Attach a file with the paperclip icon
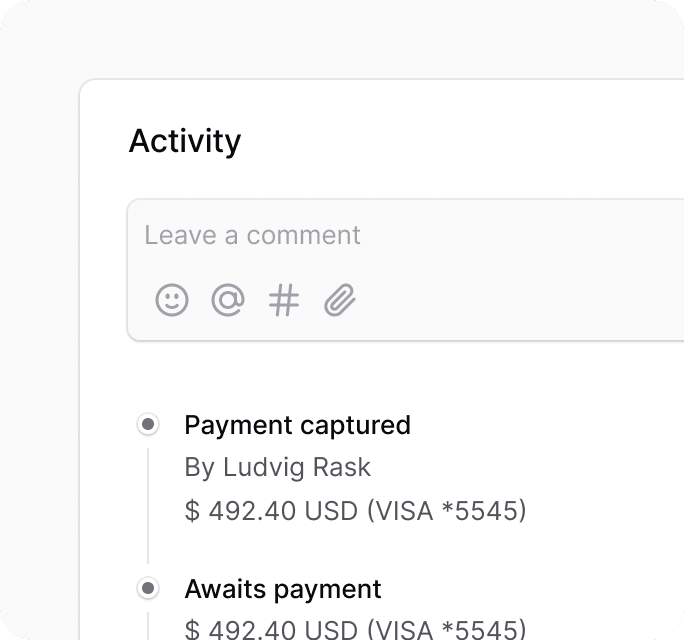Image resolution: width=684 pixels, height=640 pixels. (x=340, y=300)
